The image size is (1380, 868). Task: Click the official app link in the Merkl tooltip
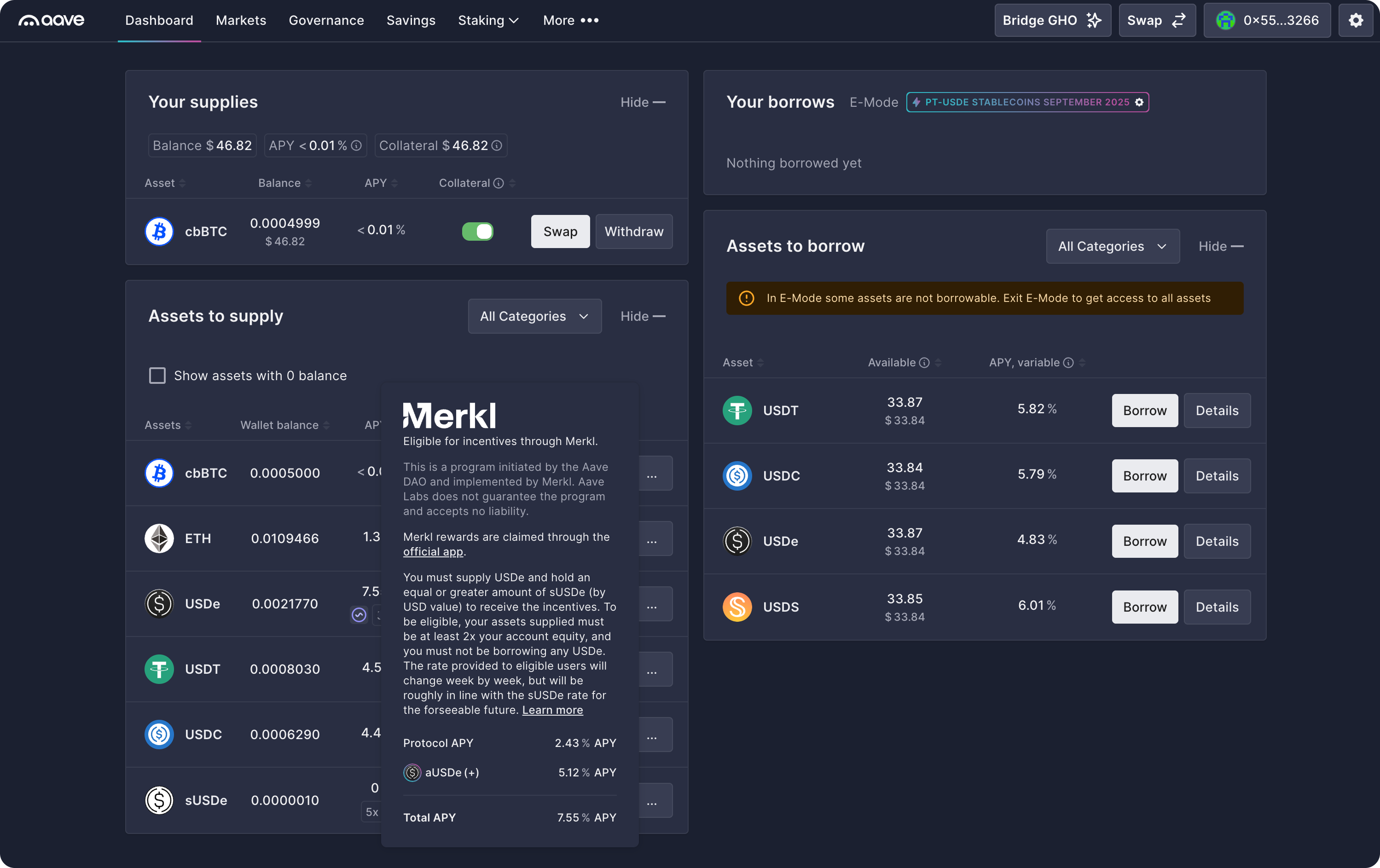pyautogui.click(x=432, y=551)
